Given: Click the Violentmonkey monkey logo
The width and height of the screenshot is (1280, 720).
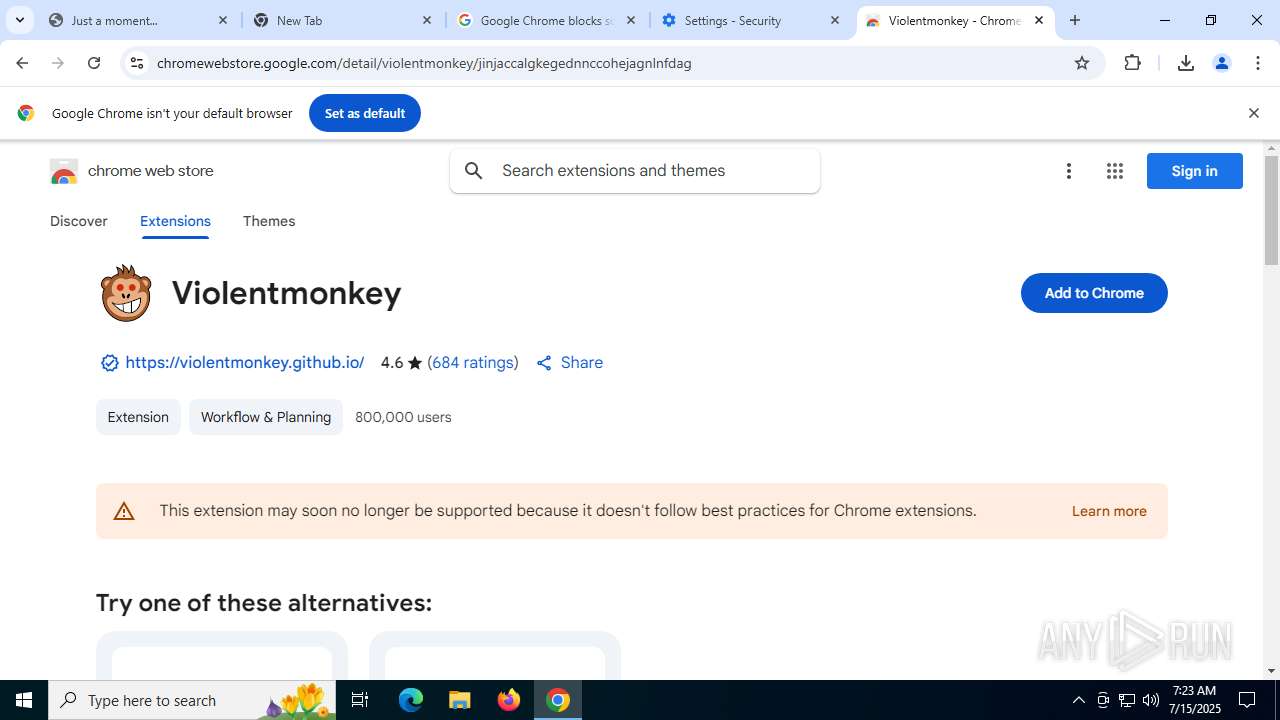Looking at the screenshot, I should [126, 293].
